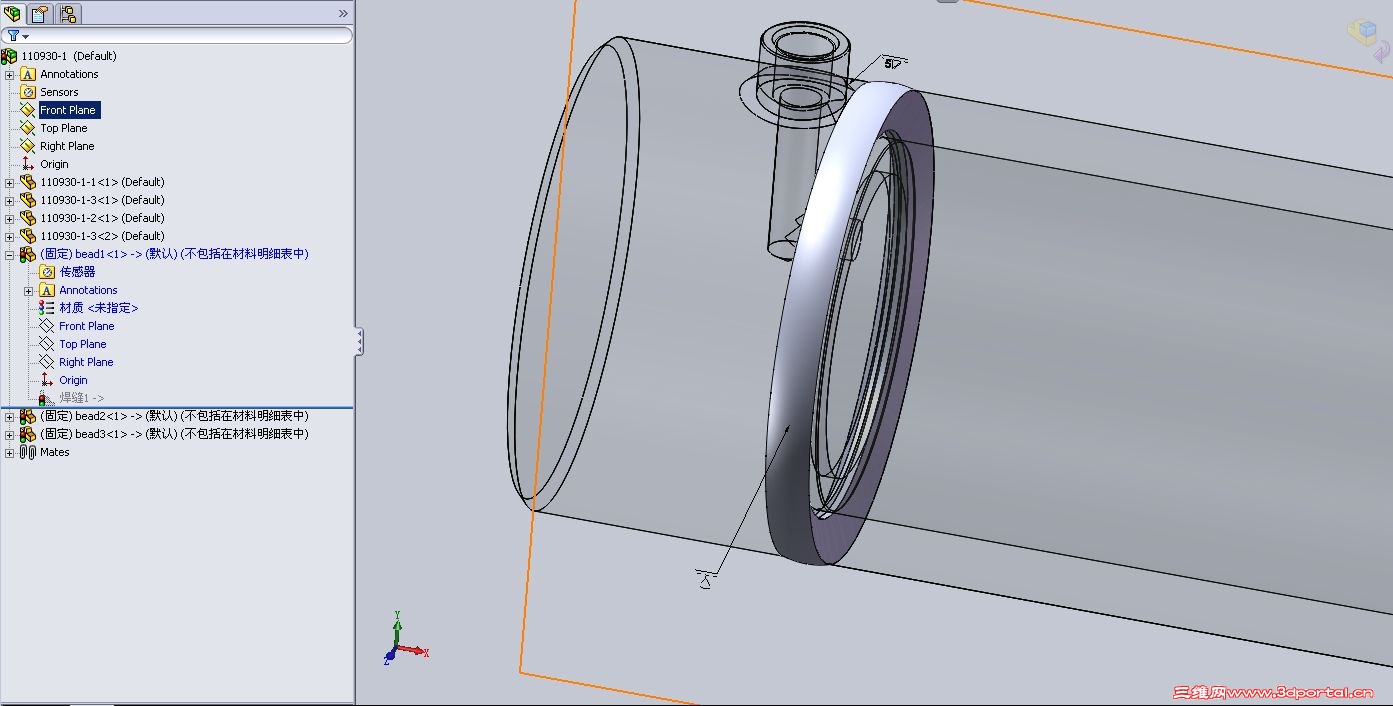Expand the top-level Annotations folder
The width and height of the screenshot is (1393, 706).
coord(10,75)
